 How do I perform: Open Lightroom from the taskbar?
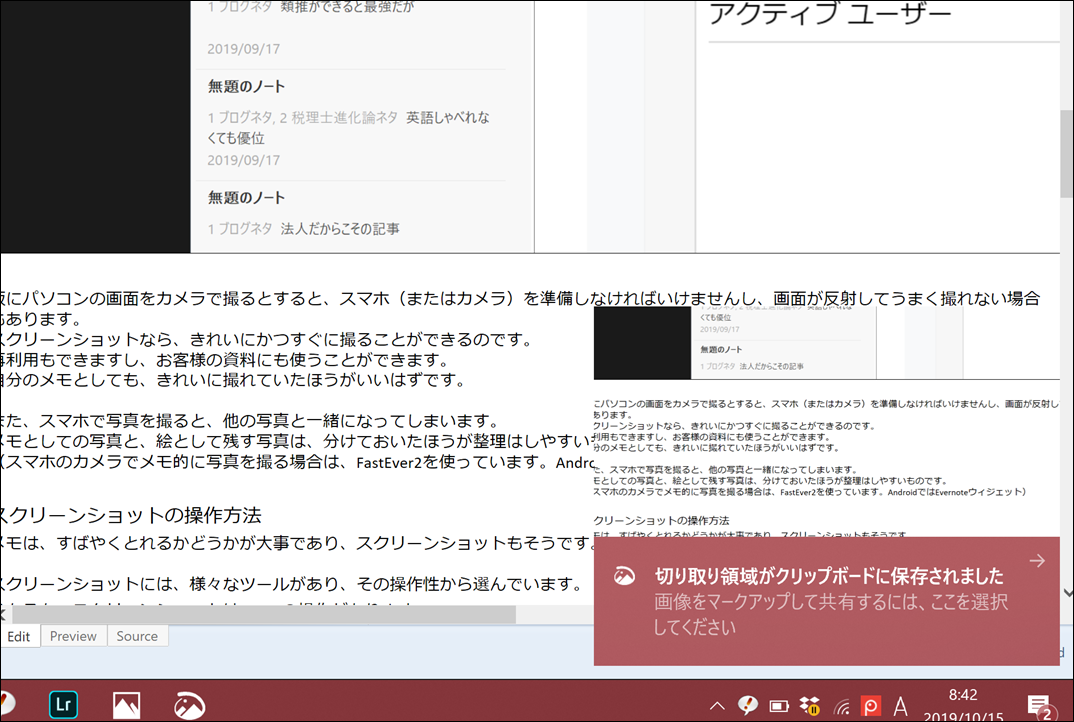point(63,705)
